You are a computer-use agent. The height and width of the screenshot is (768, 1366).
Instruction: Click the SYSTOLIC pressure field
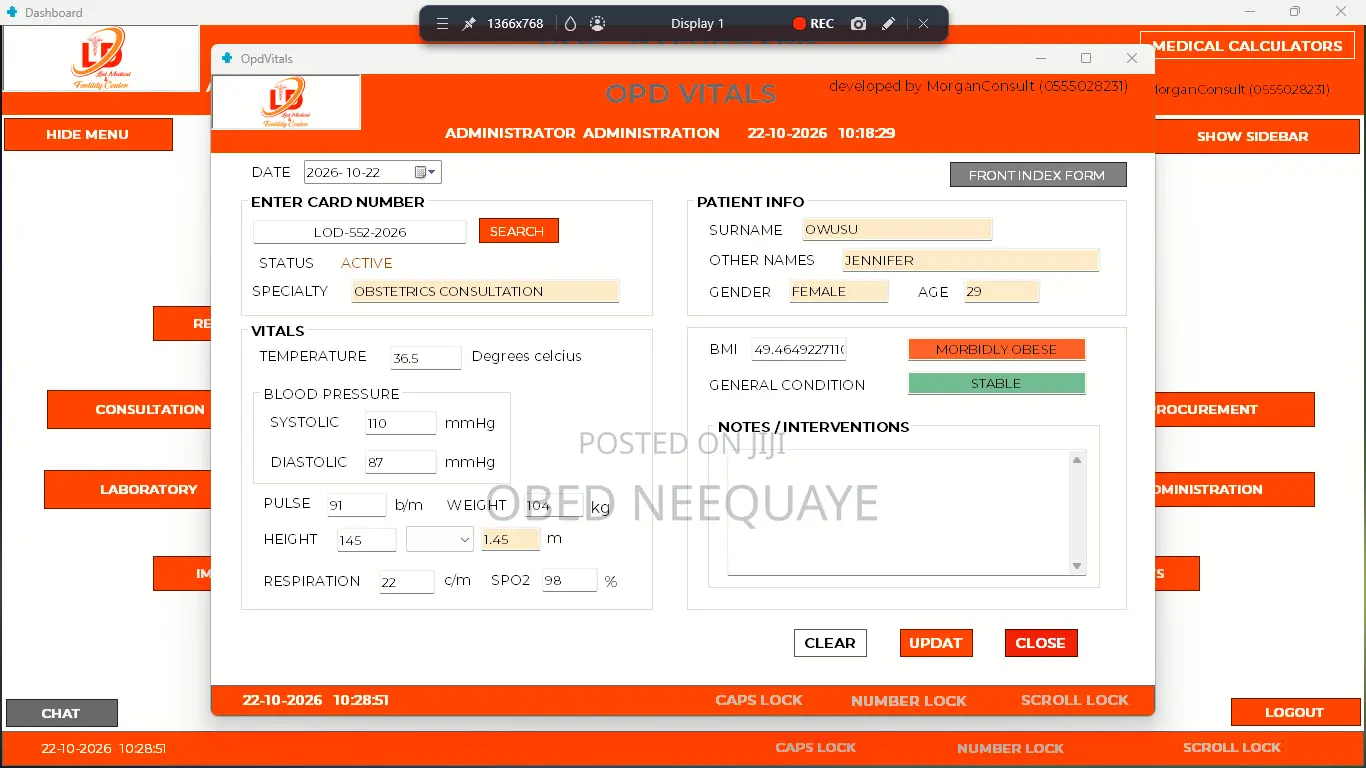[x=401, y=423]
